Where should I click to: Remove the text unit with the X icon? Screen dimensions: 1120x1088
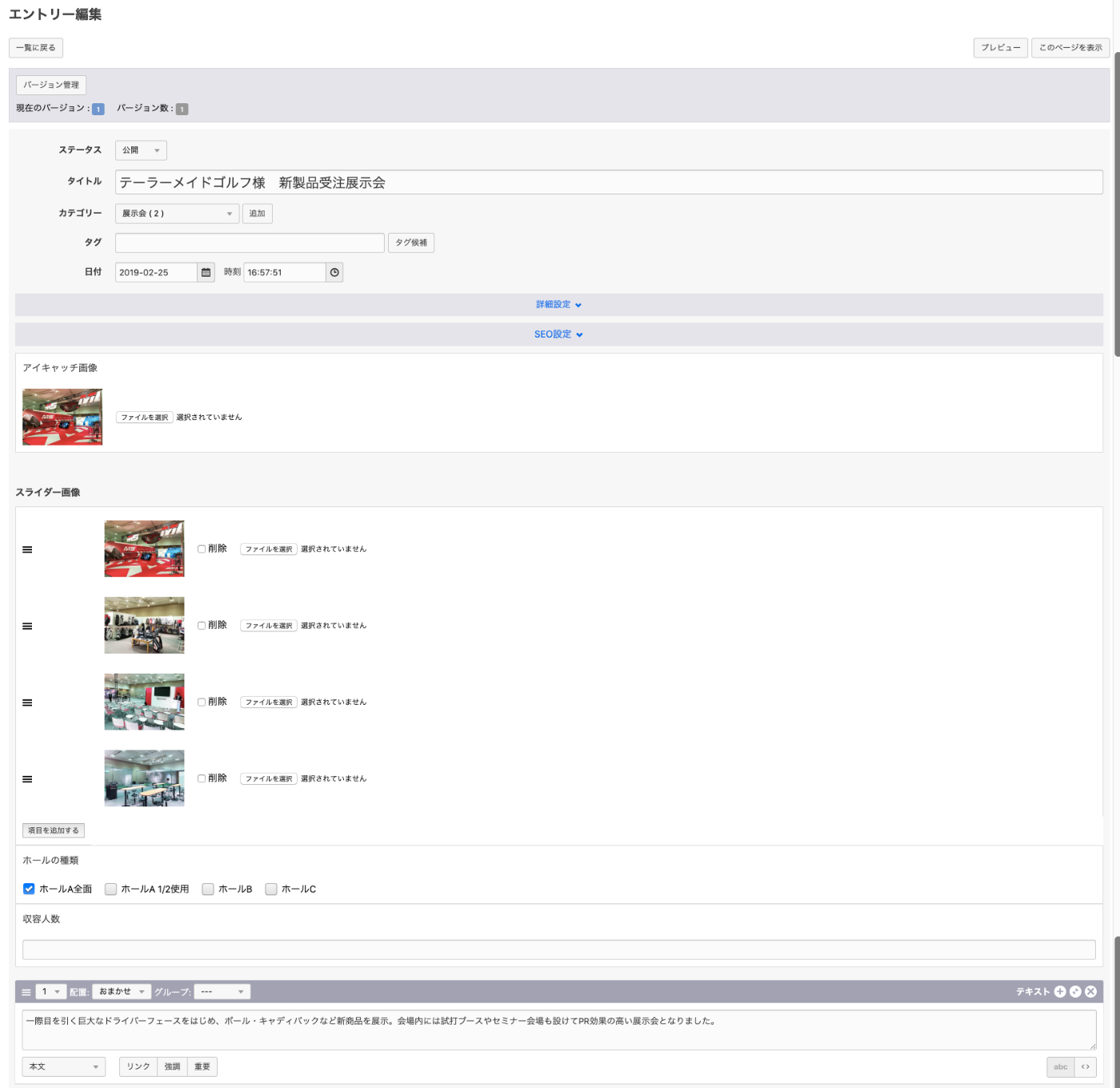click(1090, 992)
